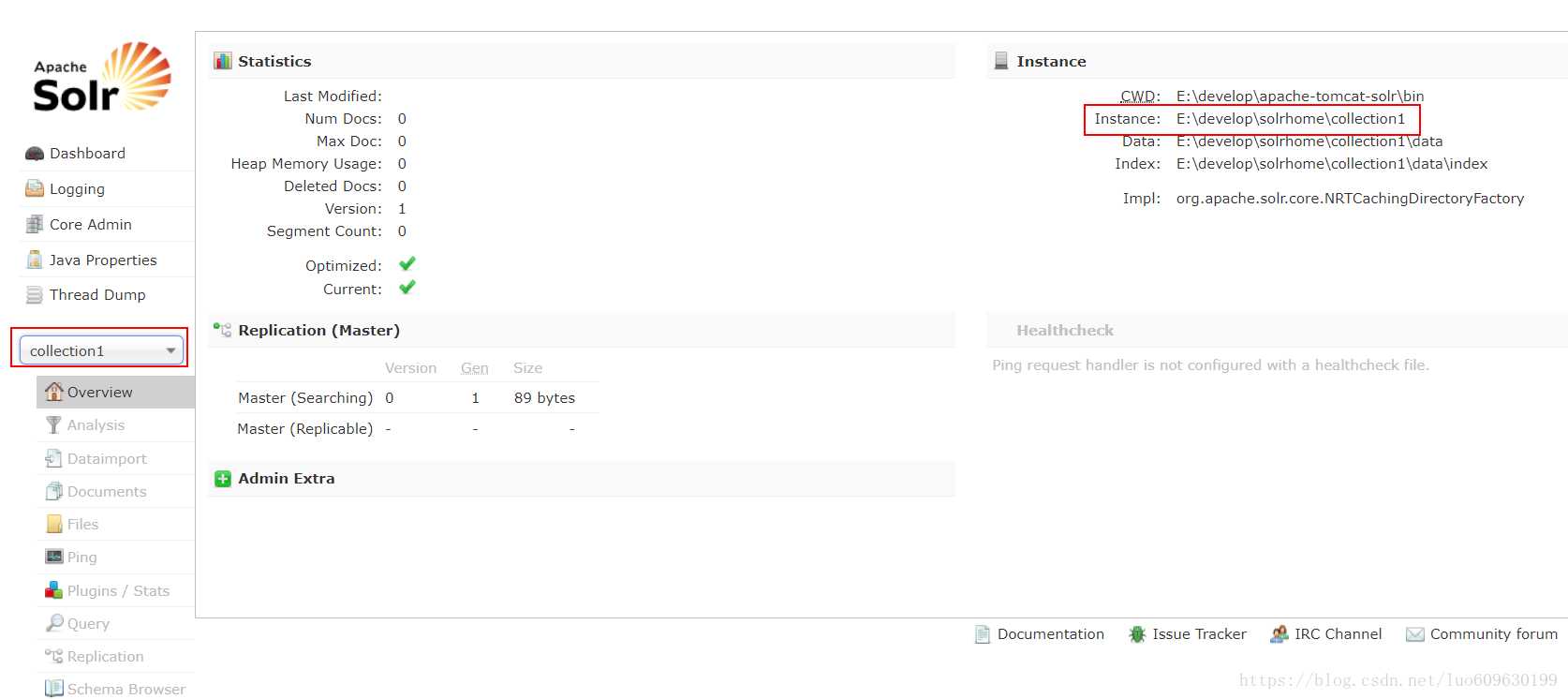Click the Ping monitor icon
Viewport: 1568px width, 699px height.
[54, 557]
